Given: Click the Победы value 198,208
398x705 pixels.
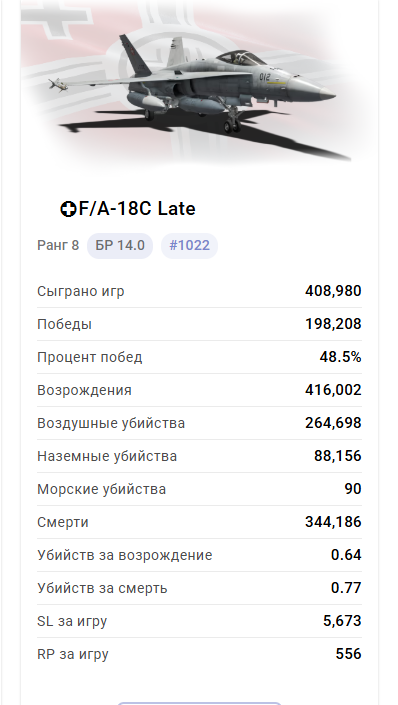Looking at the screenshot, I should (x=333, y=324).
